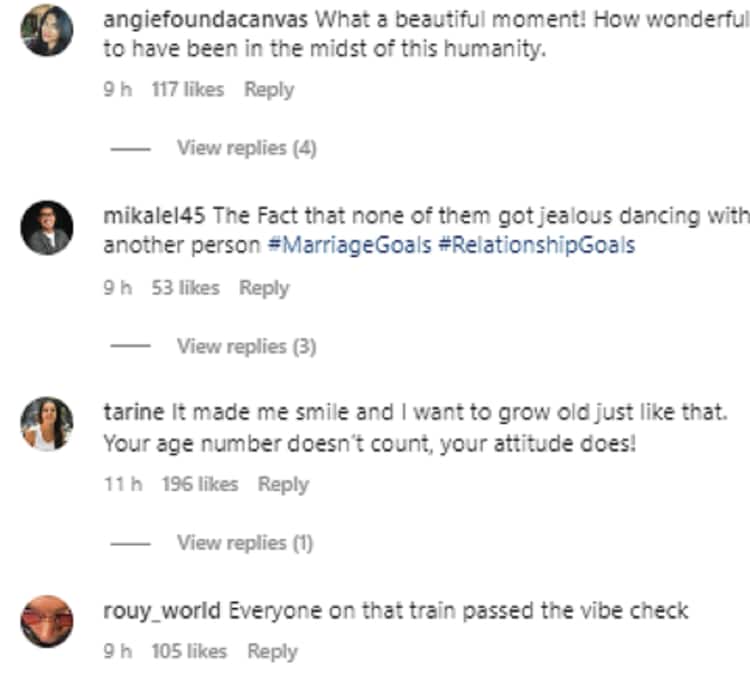Viewport: 750px width, 681px height.
Task: Expand View replies (4) thread
Action: tap(246, 148)
